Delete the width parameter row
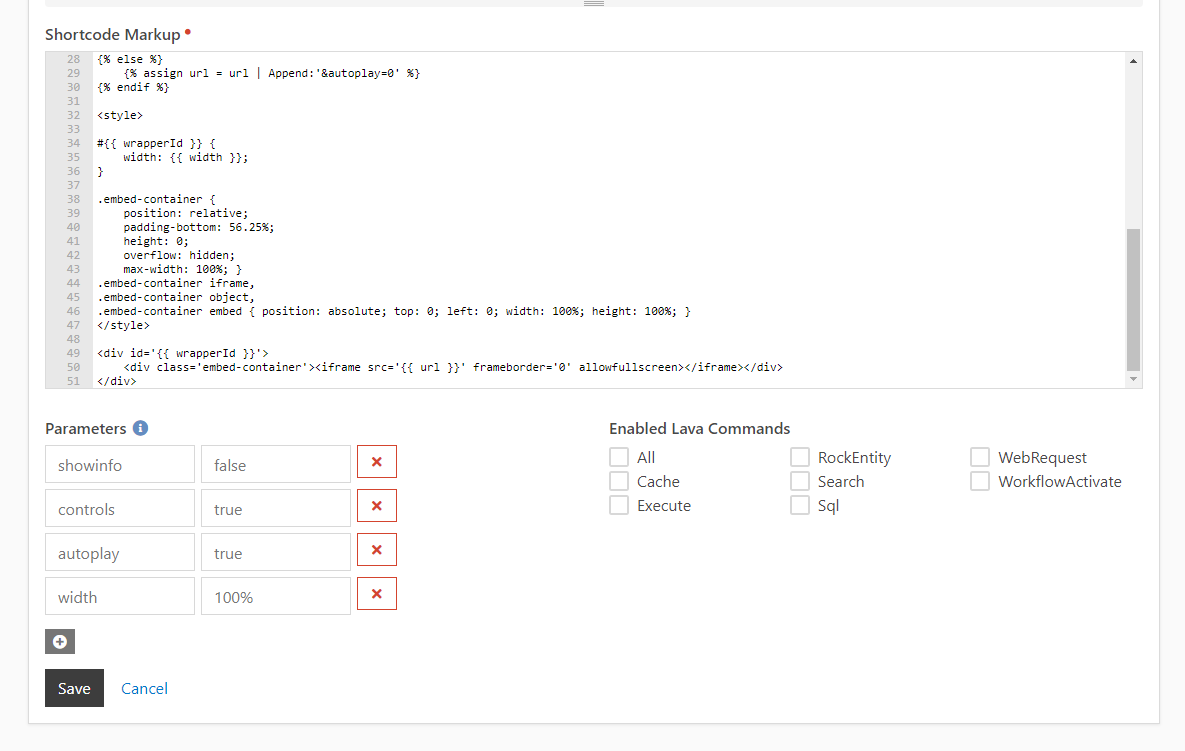Viewport: 1185px width, 751px height. pyautogui.click(x=376, y=594)
